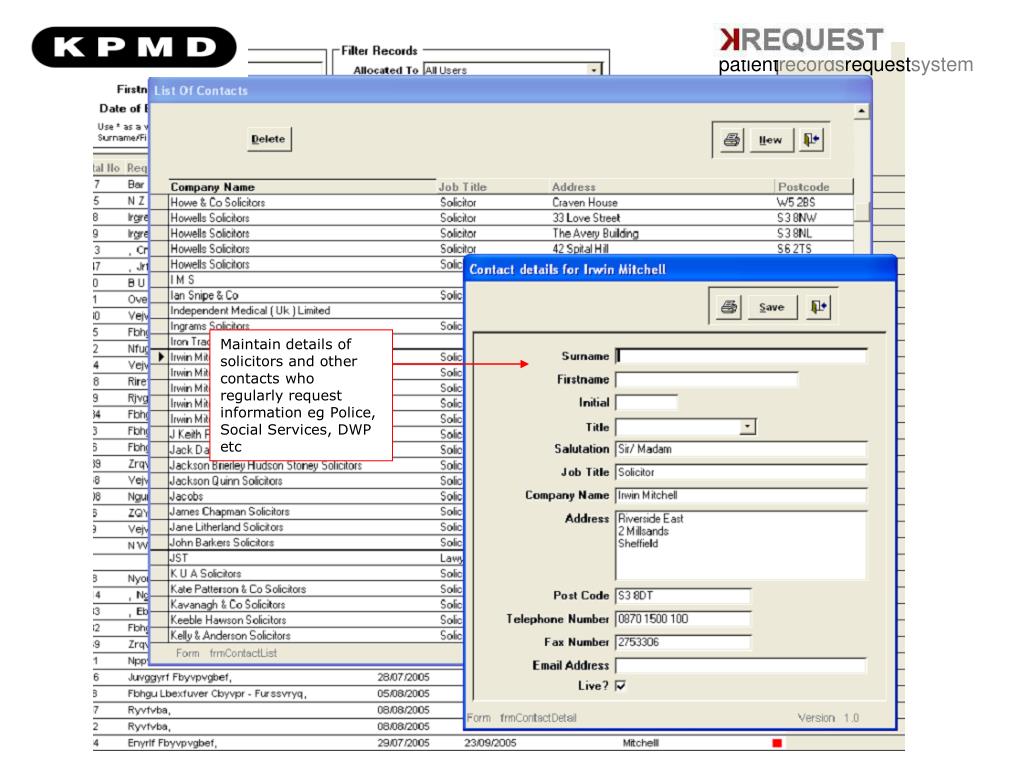Click the list's up scroll arrow
This screenshot has height=768, width=1024.
tap(861, 112)
